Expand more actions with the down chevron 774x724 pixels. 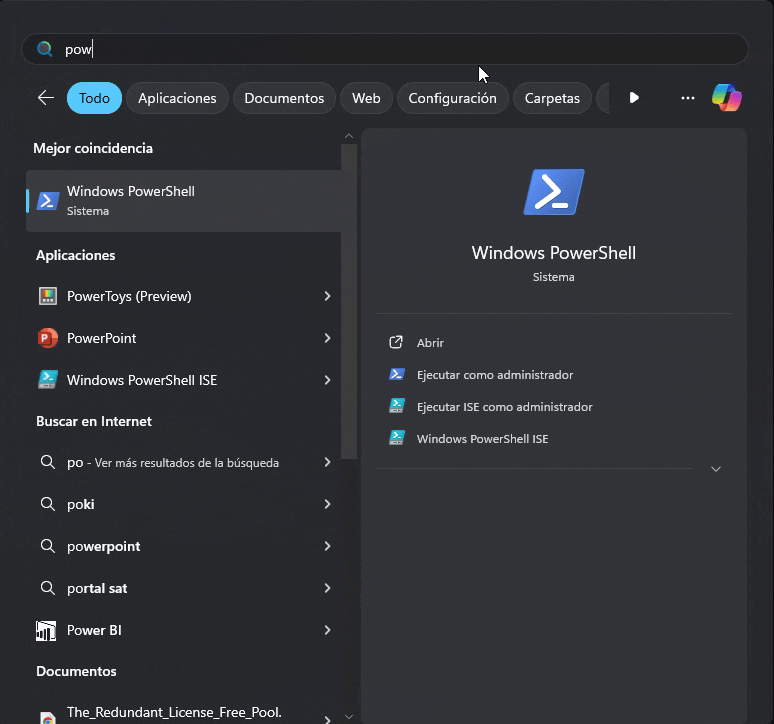coord(715,469)
